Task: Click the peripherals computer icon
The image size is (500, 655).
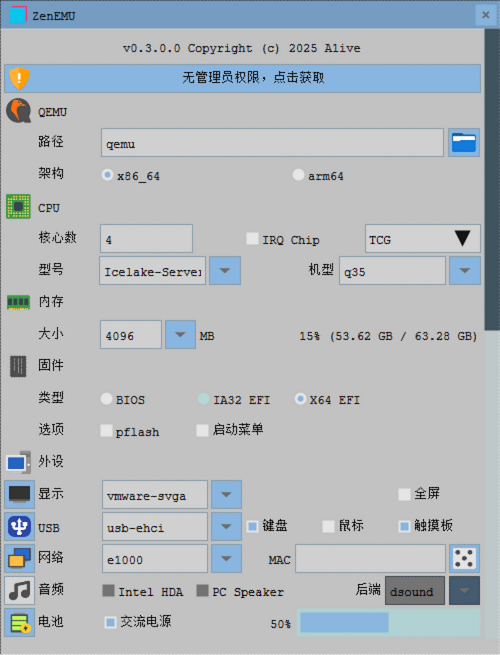Action: pos(18,462)
